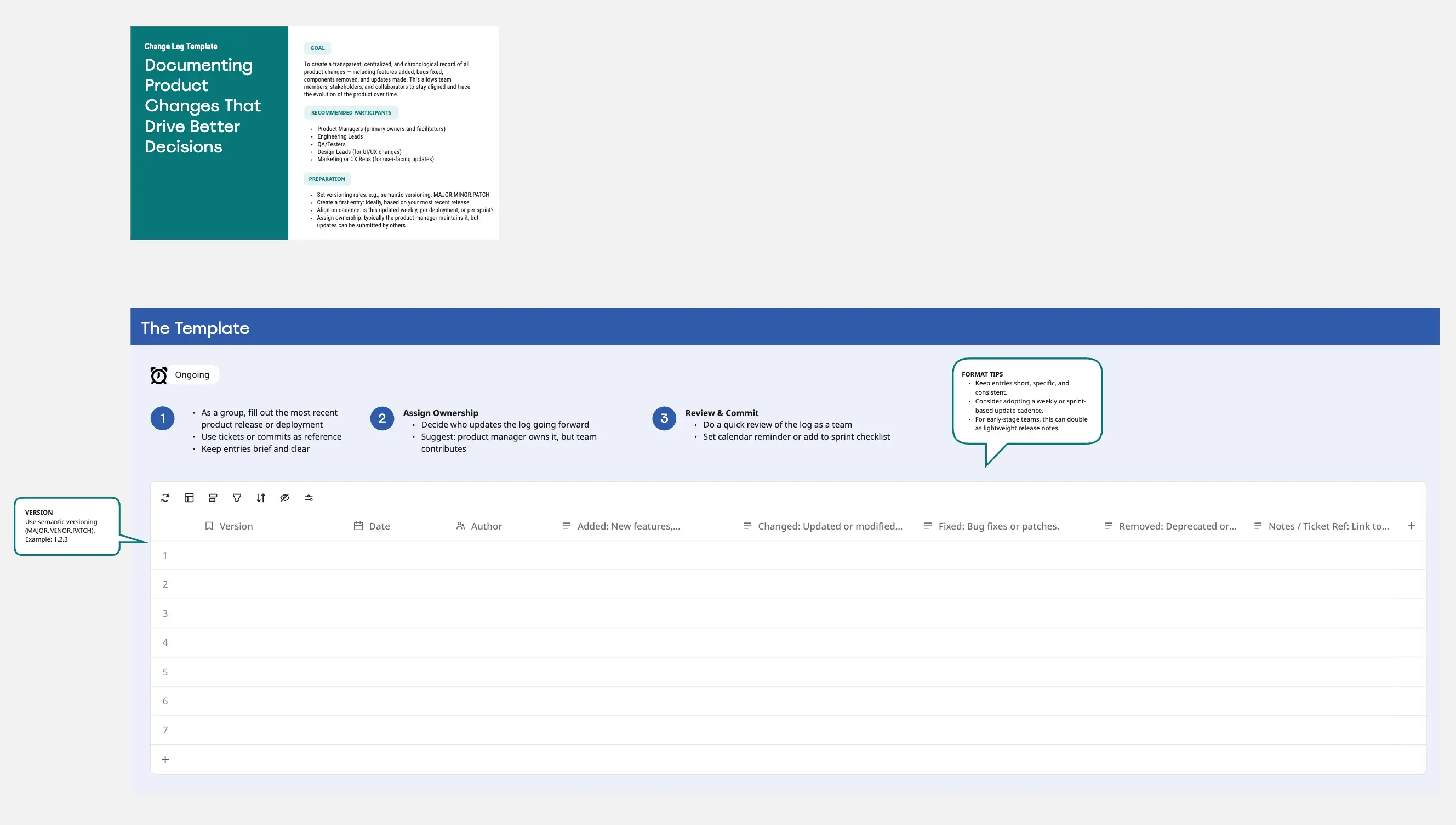The width and height of the screenshot is (1456, 825).
Task: Click the group rows icon
Action: (213, 498)
